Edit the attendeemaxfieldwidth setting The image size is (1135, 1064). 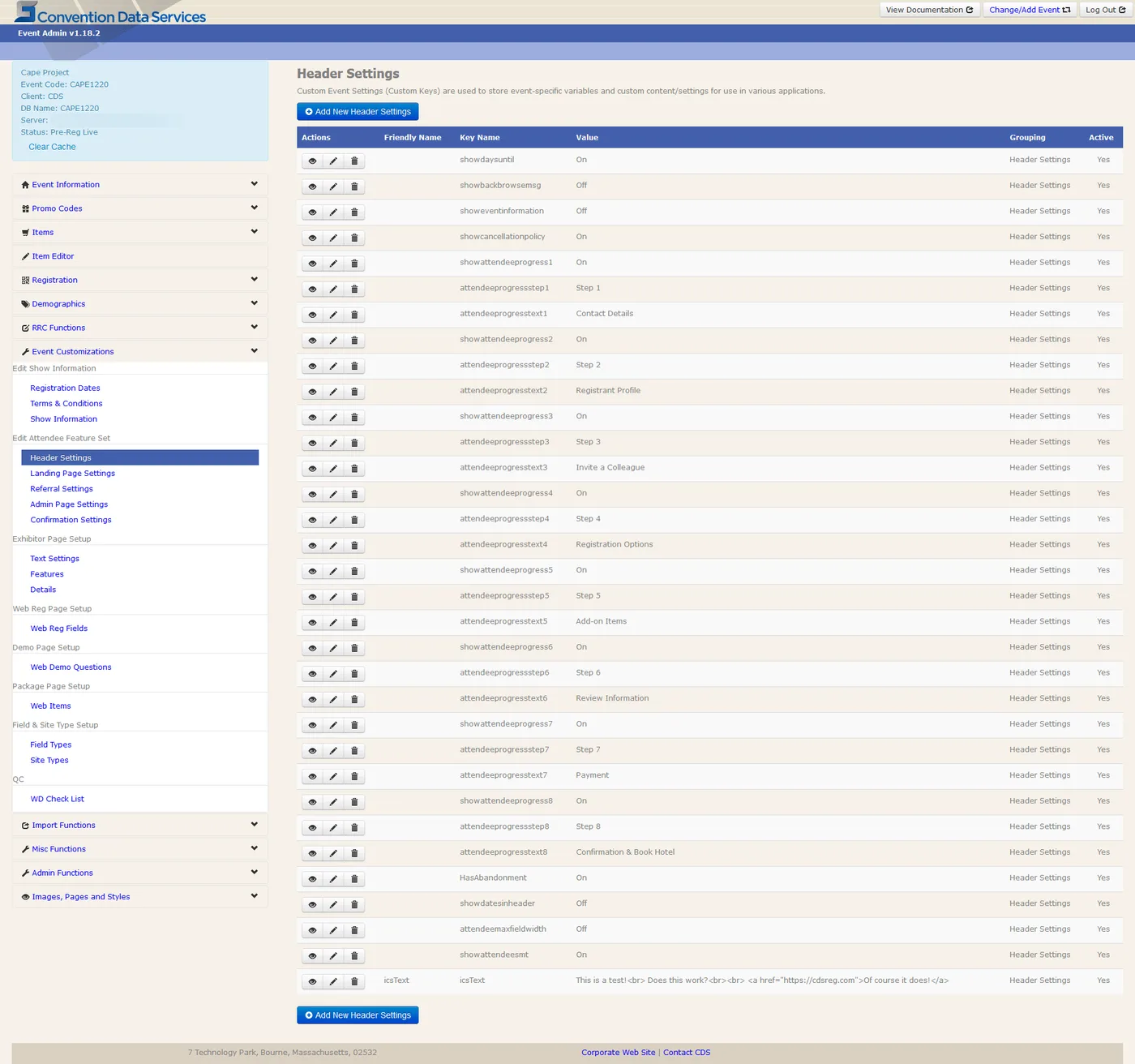333,930
